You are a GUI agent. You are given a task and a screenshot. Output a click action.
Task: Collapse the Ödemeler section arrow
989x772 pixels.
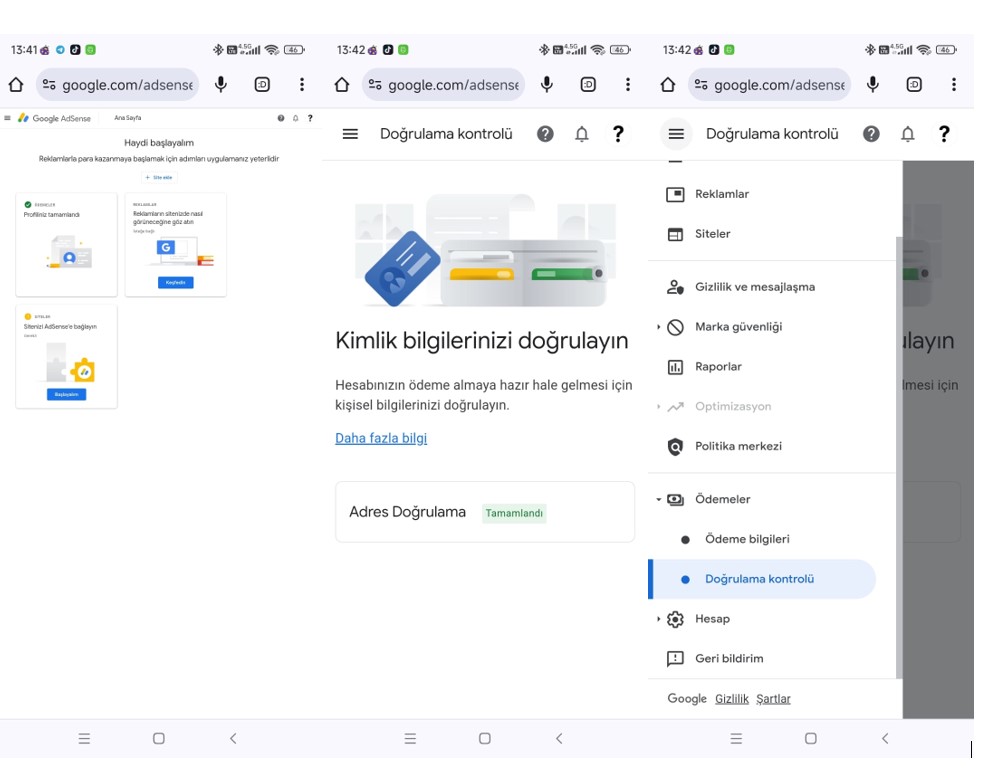pos(658,500)
